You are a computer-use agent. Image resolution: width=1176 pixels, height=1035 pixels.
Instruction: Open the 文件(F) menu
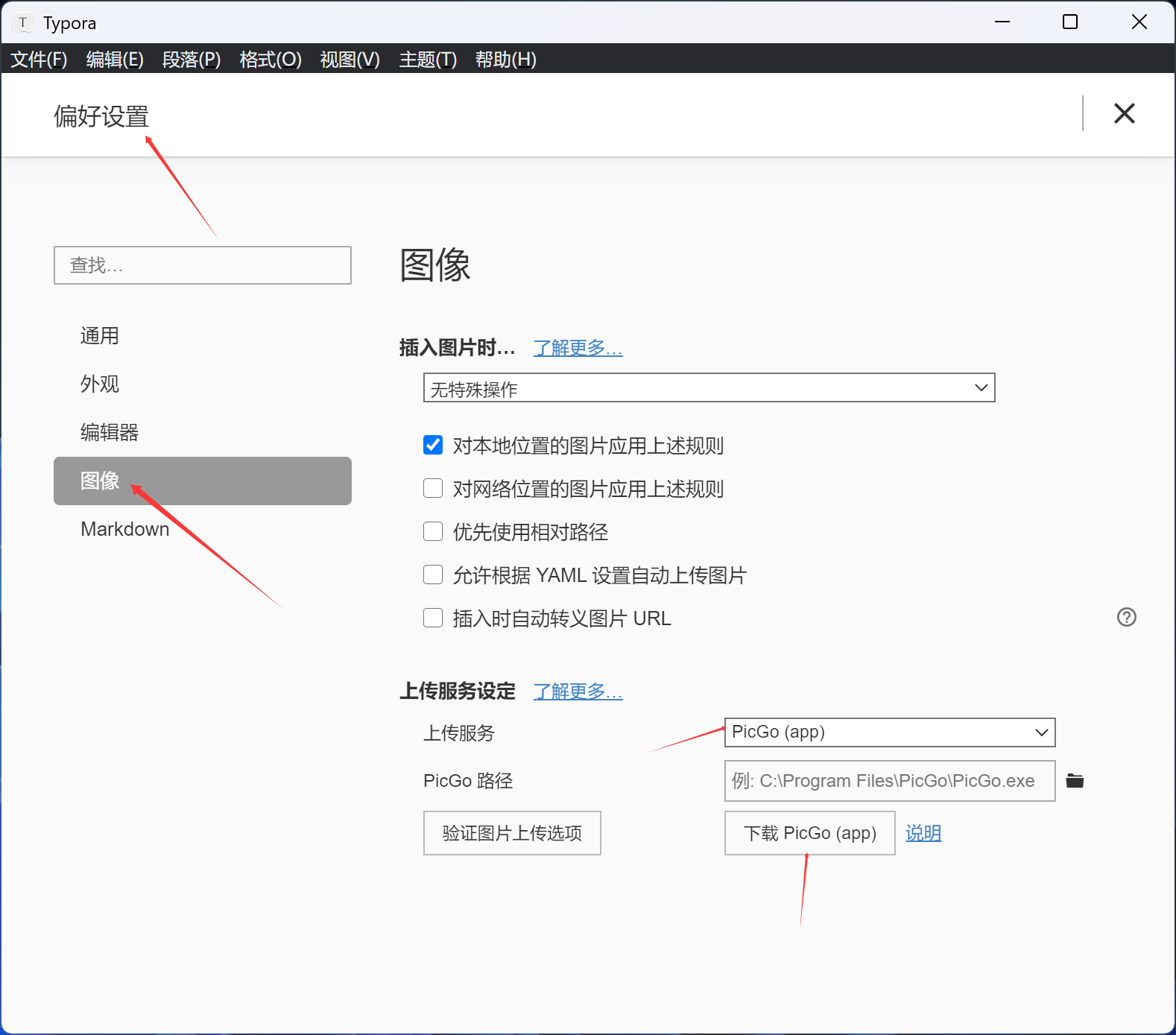pos(39,59)
